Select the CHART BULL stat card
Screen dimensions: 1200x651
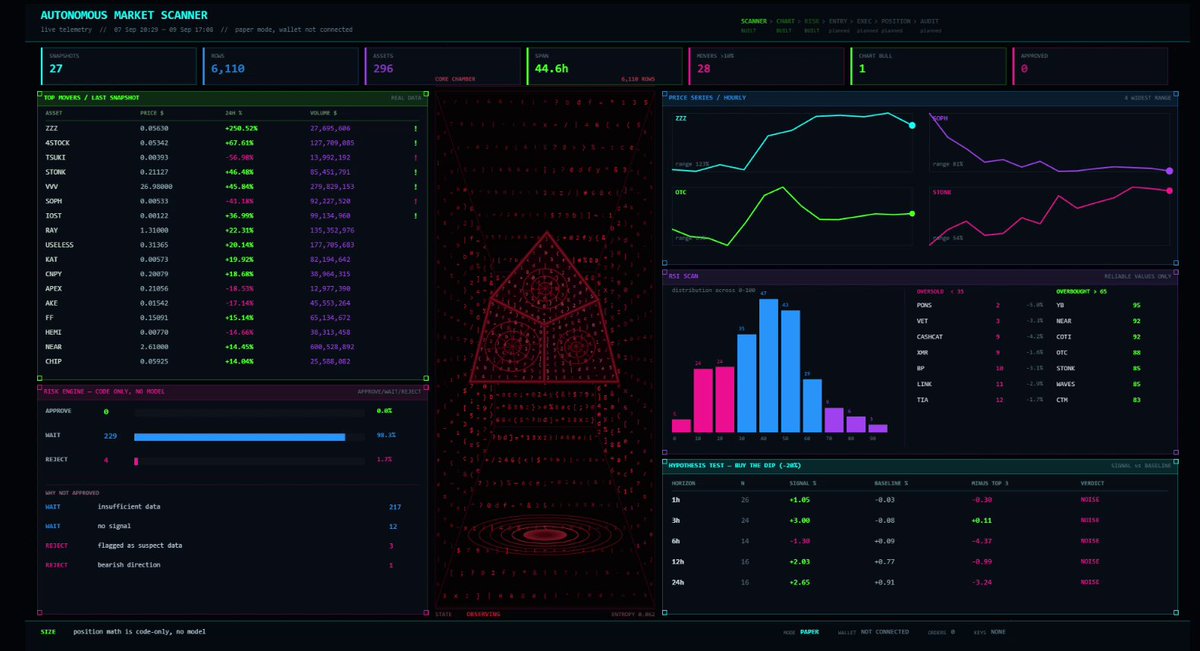[928, 66]
